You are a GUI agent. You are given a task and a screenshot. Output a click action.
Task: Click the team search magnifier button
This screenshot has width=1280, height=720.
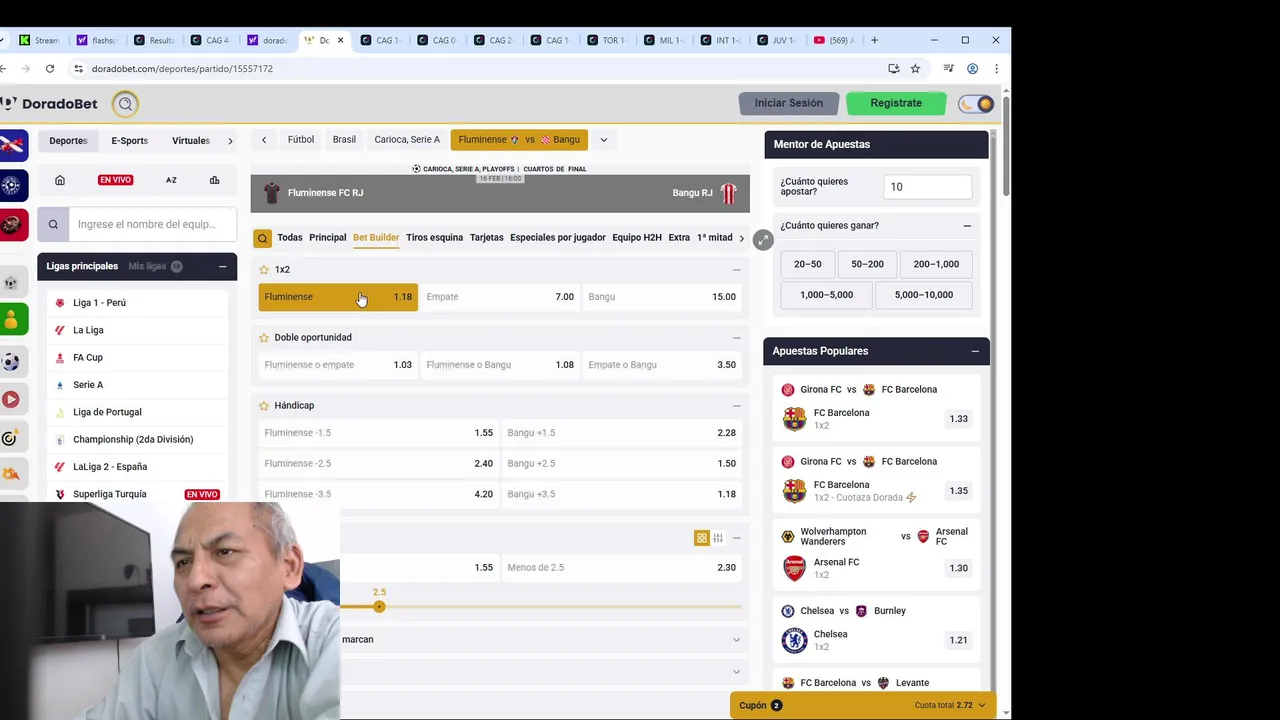pos(53,224)
